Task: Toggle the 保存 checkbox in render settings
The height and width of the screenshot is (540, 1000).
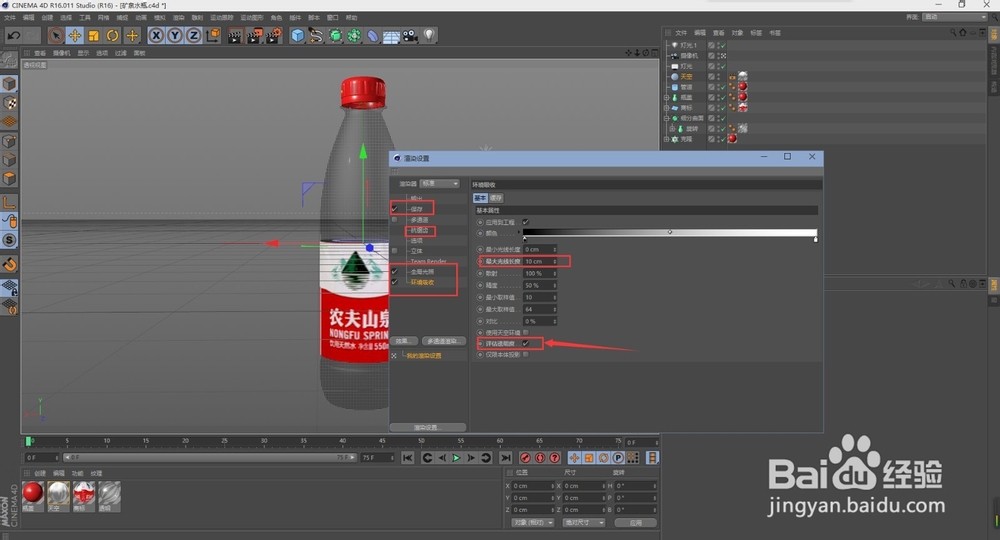Action: tap(394, 208)
